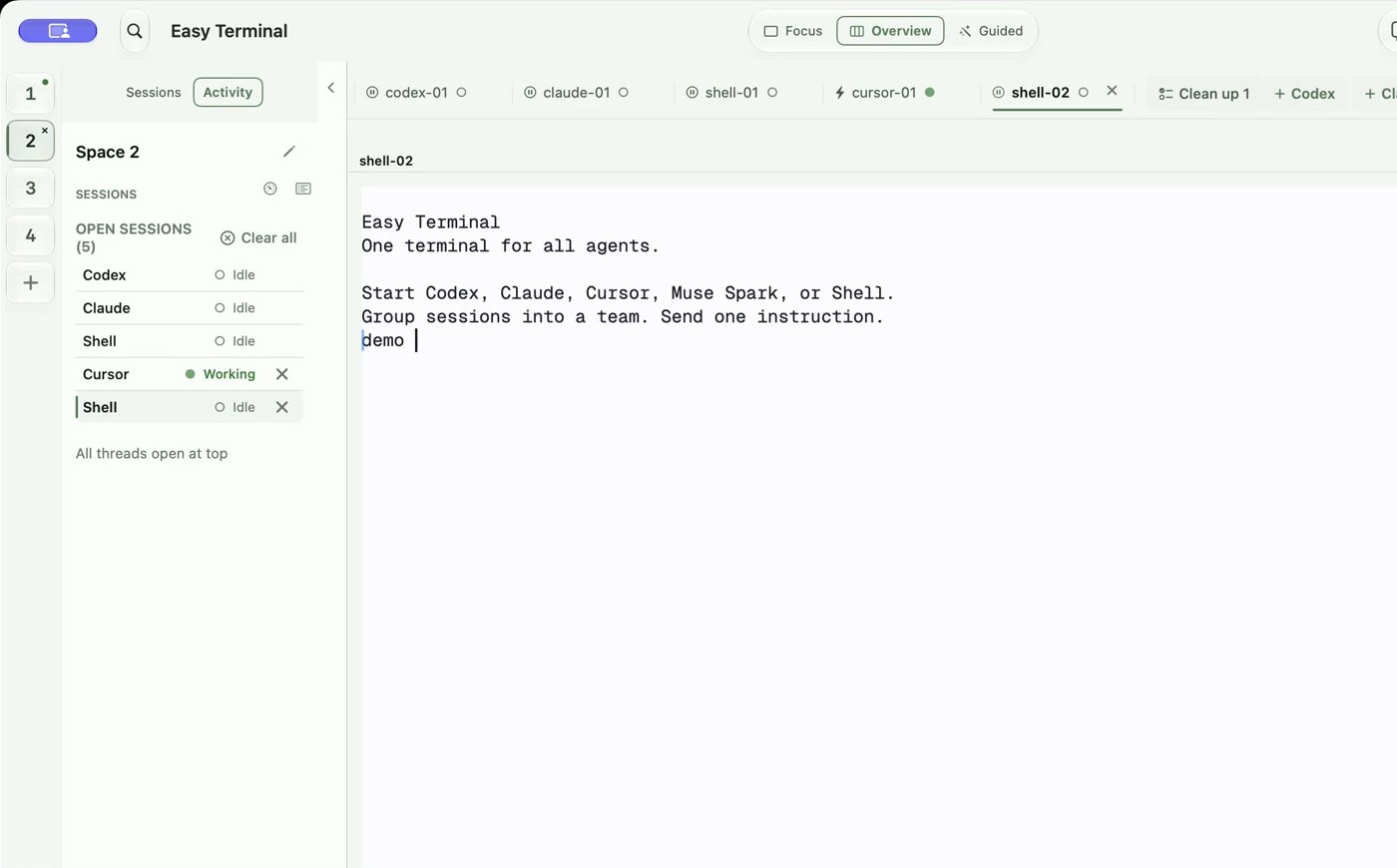Image resolution: width=1397 pixels, height=868 pixels.
Task: Close the highlighted Shell session
Action: [x=282, y=407]
